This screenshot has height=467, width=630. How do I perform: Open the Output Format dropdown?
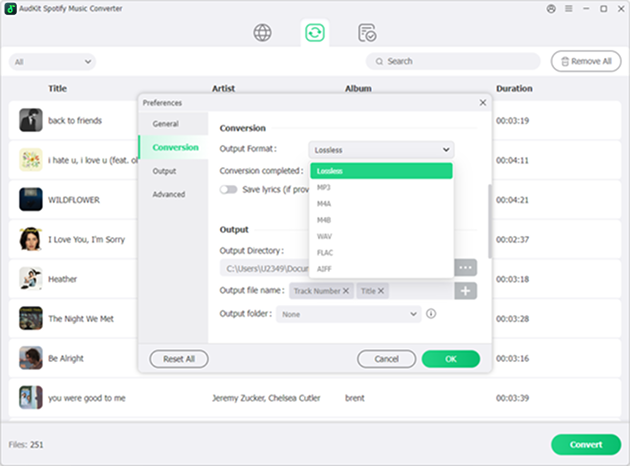coord(381,150)
